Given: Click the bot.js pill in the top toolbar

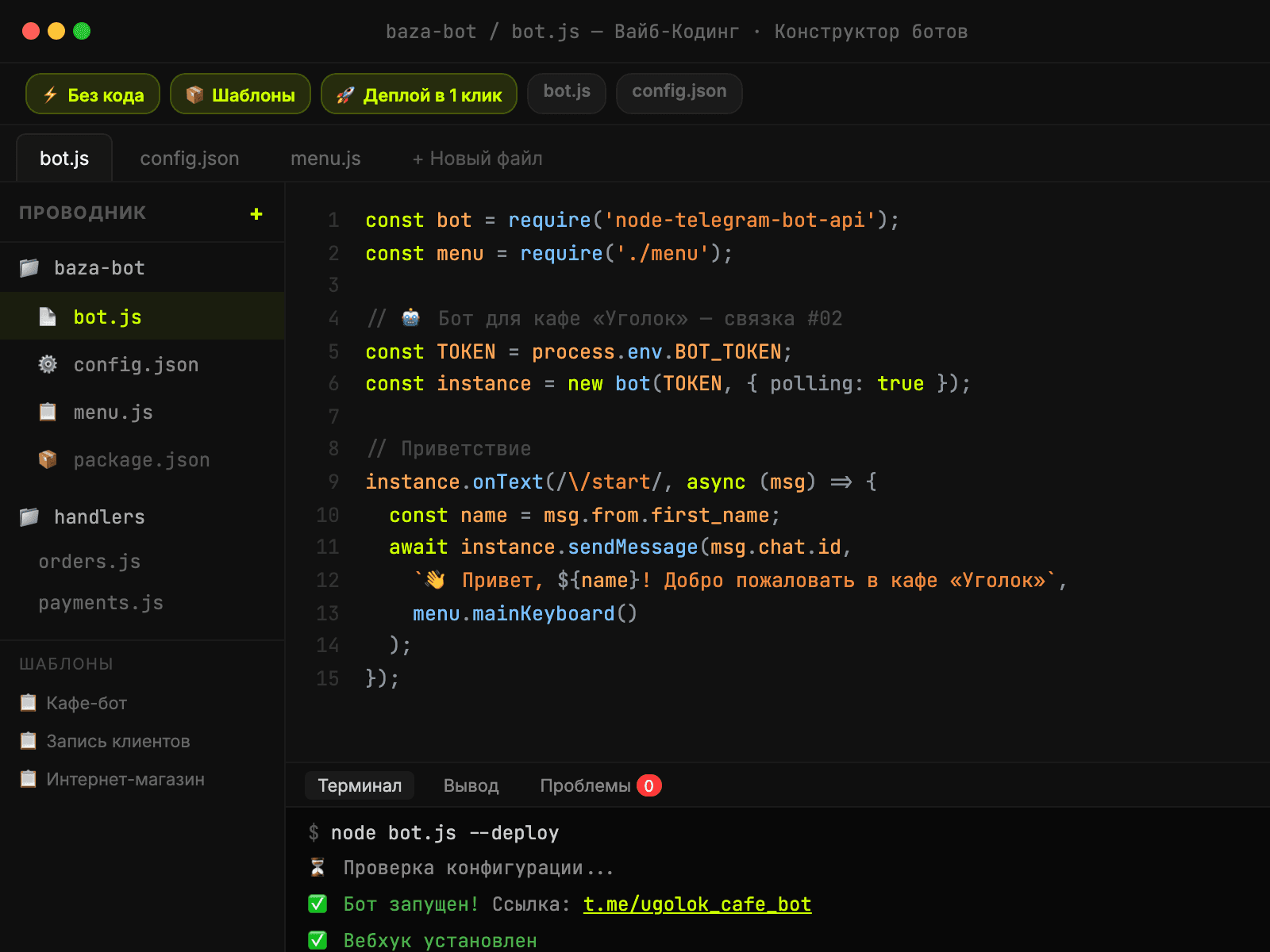Looking at the screenshot, I should (567, 92).
